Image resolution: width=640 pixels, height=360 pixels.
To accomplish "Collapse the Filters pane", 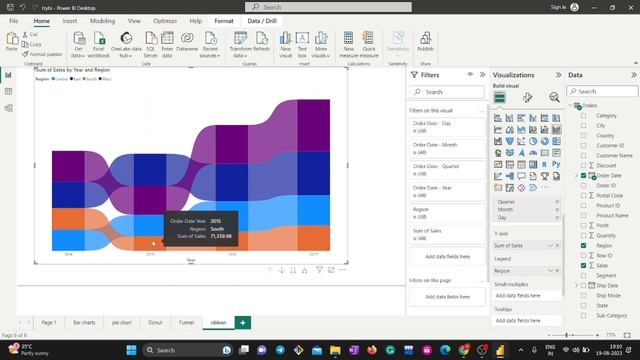I will click(x=482, y=75).
